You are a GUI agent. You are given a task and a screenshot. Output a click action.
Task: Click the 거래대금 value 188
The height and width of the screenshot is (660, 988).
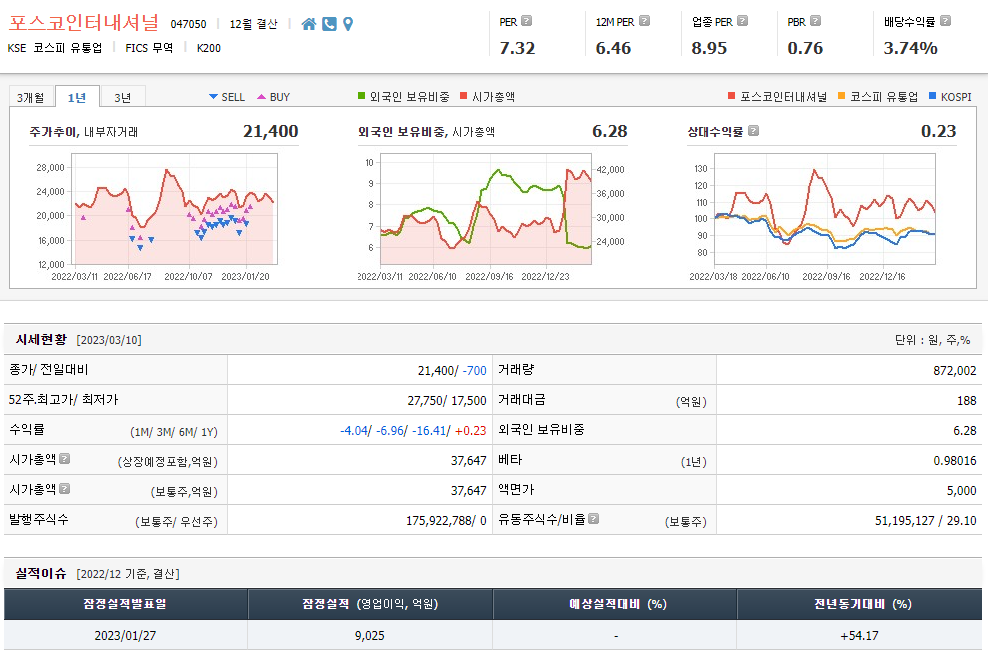tap(967, 400)
